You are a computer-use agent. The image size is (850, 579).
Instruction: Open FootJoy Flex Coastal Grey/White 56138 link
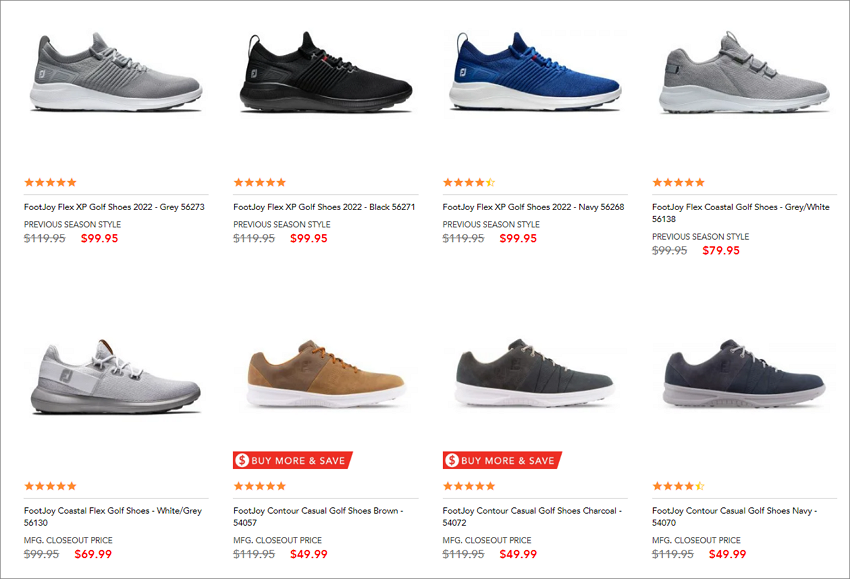click(740, 213)
